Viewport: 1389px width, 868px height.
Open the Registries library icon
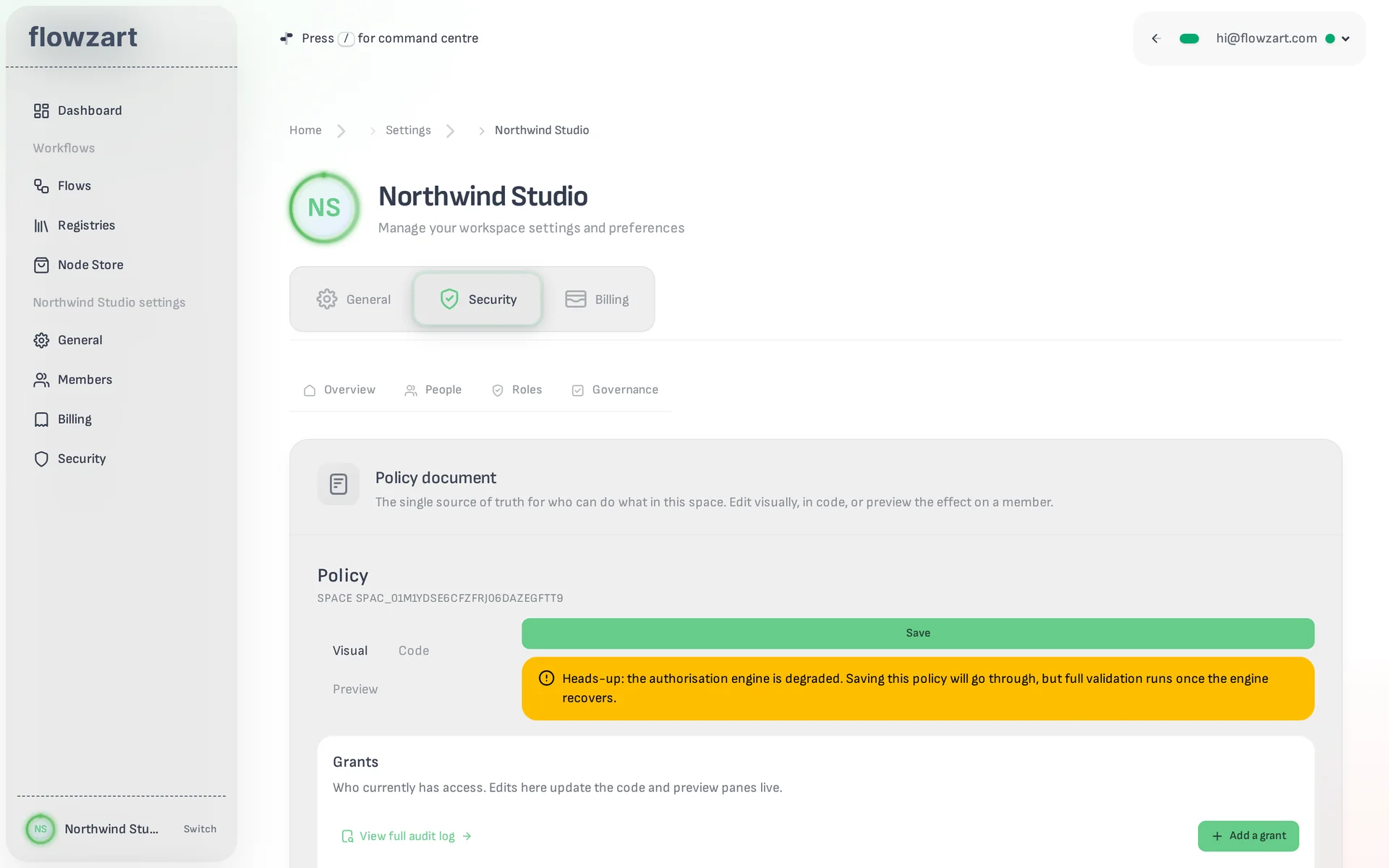(x=41, y=226)
